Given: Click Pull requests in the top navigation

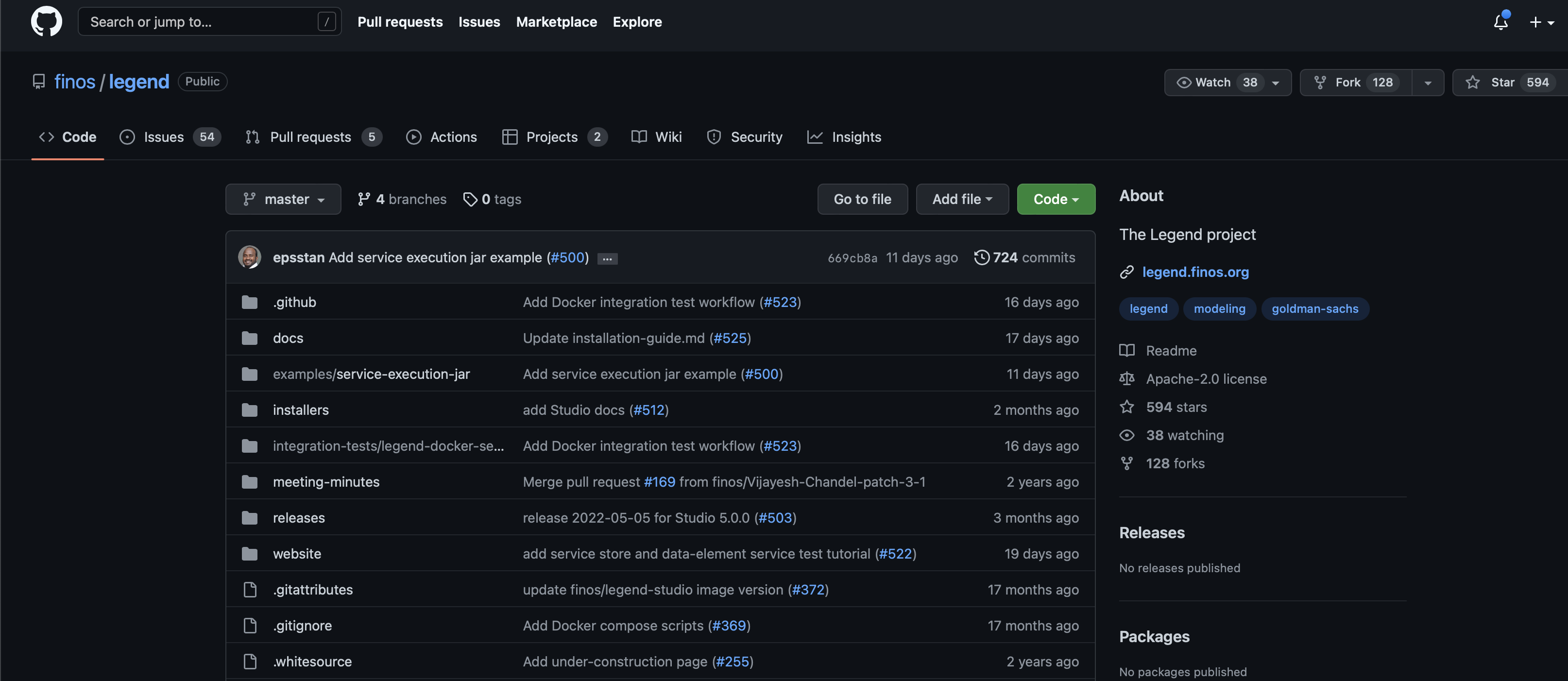Looking at the screenshot, I should pyautogui.click(x=400, y=21).
